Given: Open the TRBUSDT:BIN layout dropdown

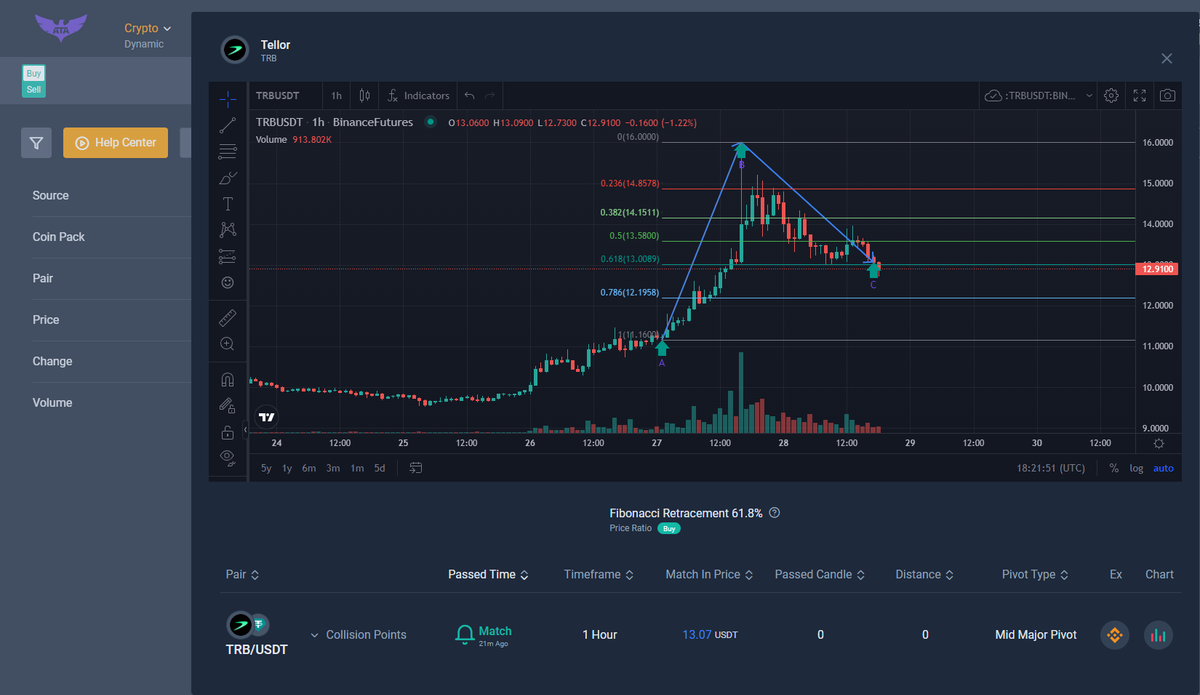Looking at the screenshot, I should pyautogui.click(x=1039, y=96).
